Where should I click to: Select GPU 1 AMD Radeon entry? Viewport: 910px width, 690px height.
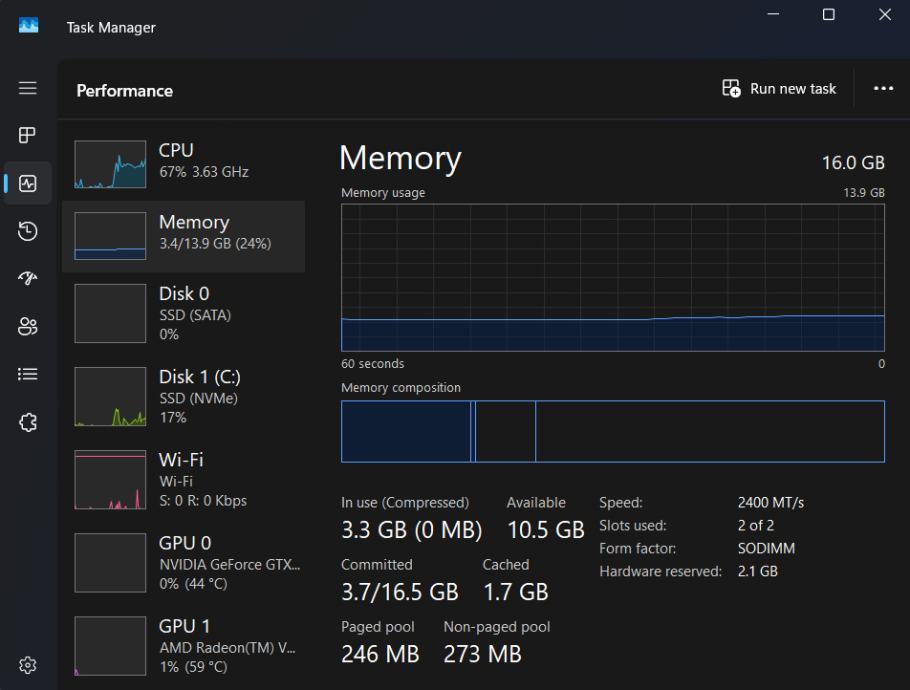tap(184, 645)
